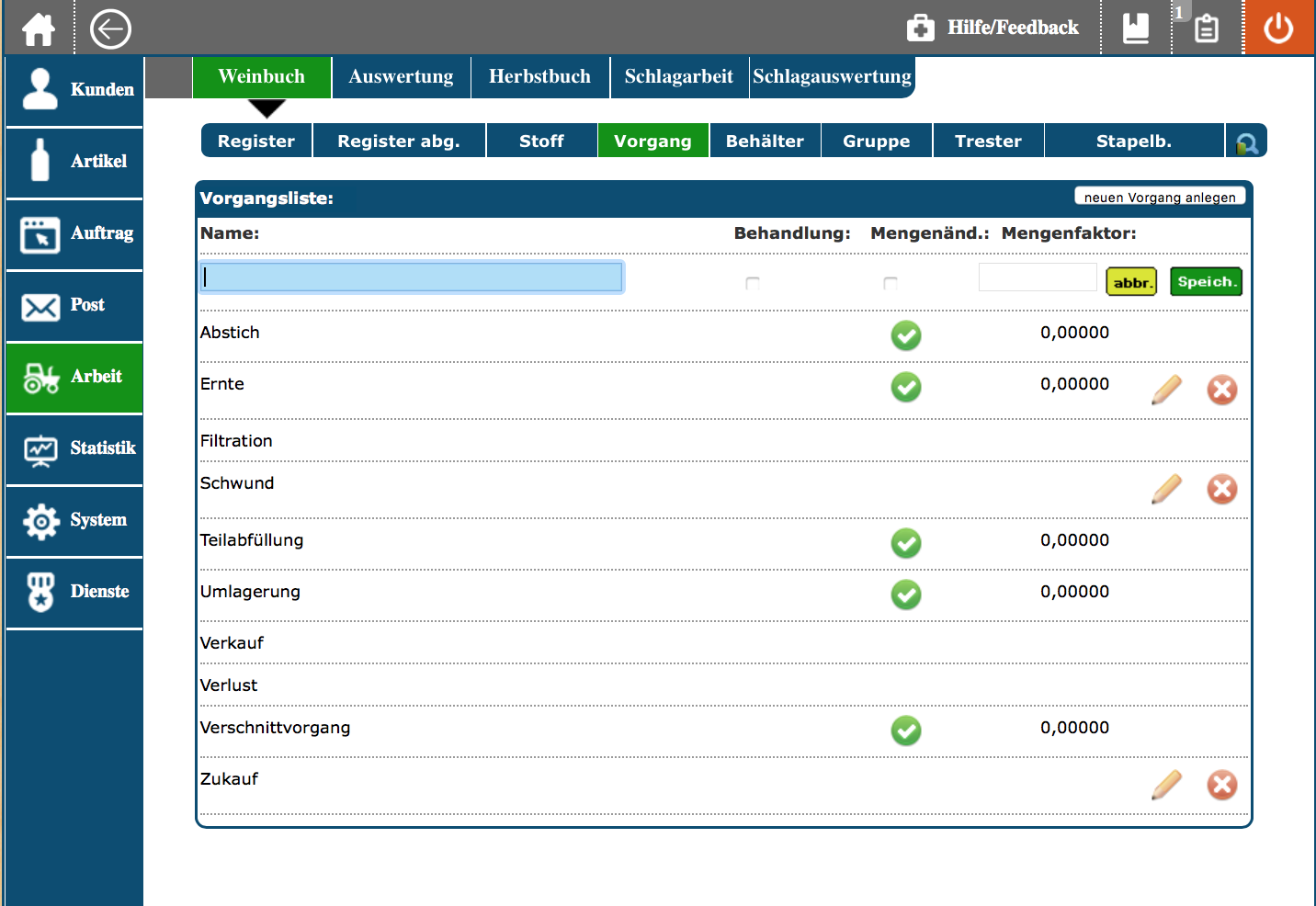Edit the Ernte entry with pencil icon
Image resolution: width=1316 pixels, height=906 pixels.
(1166, 390)
